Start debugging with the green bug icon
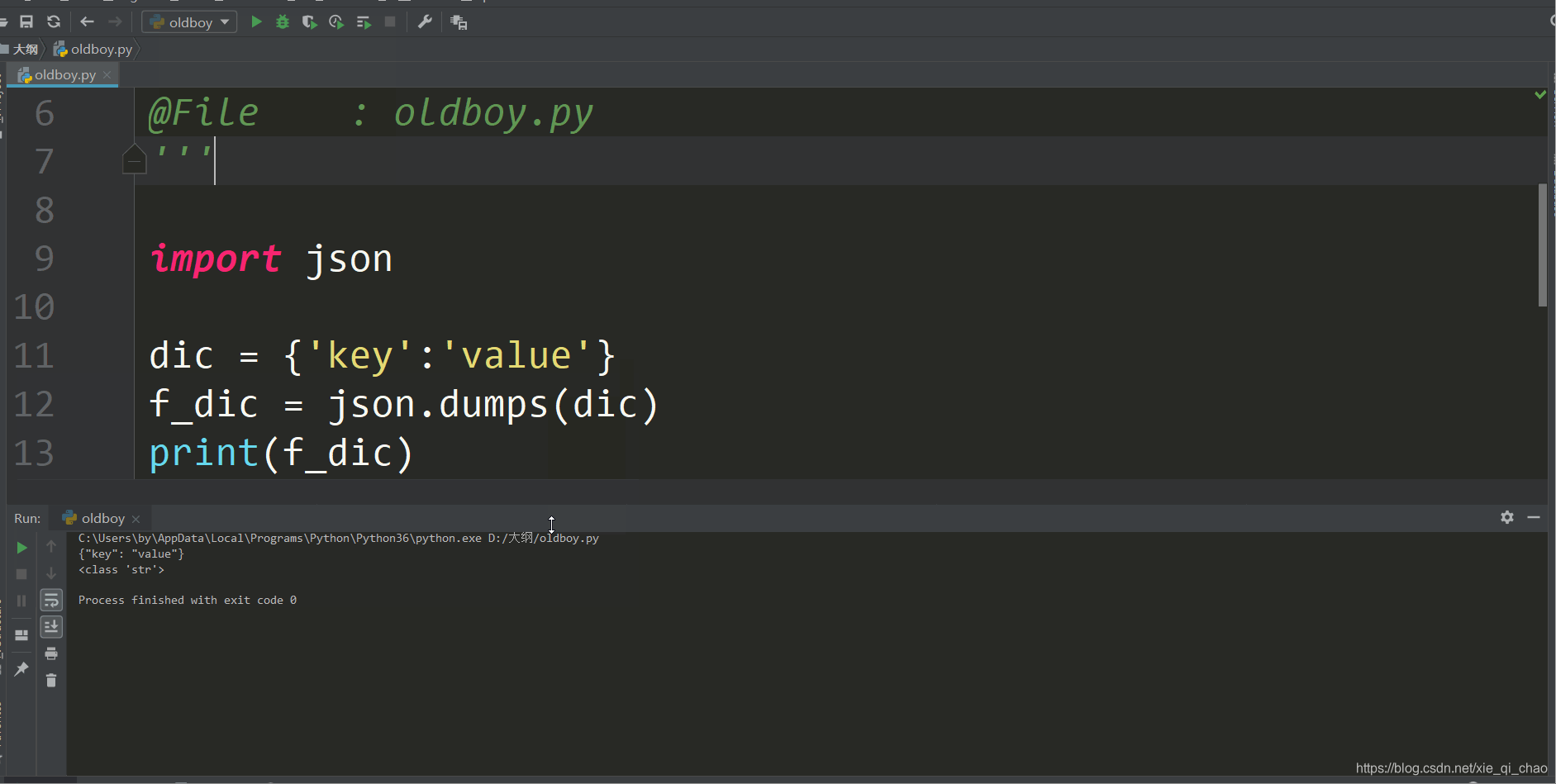Image resolution: width=1556 pixels, height=784 pixels. point(283,22)
